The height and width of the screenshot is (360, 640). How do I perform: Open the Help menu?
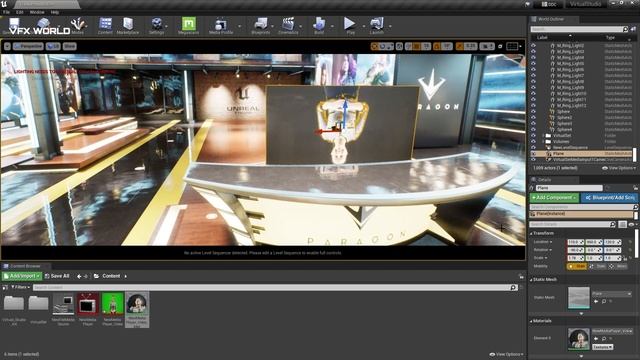click(55, 12)
